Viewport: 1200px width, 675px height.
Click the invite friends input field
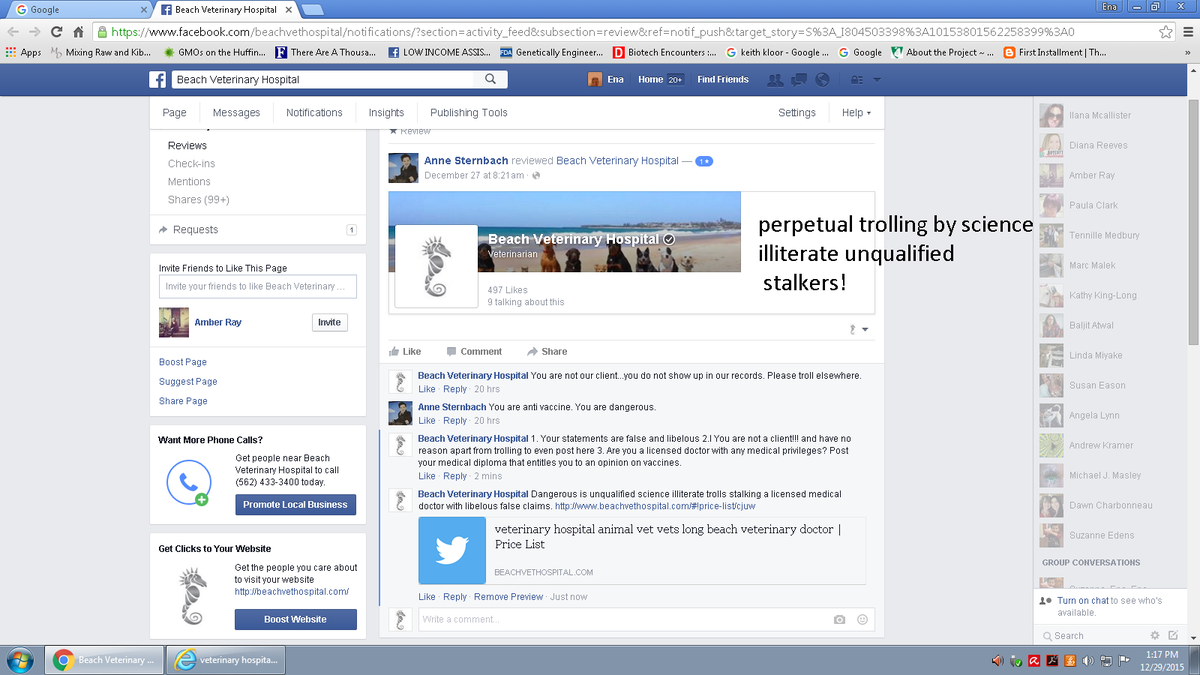tap(258, 287)
